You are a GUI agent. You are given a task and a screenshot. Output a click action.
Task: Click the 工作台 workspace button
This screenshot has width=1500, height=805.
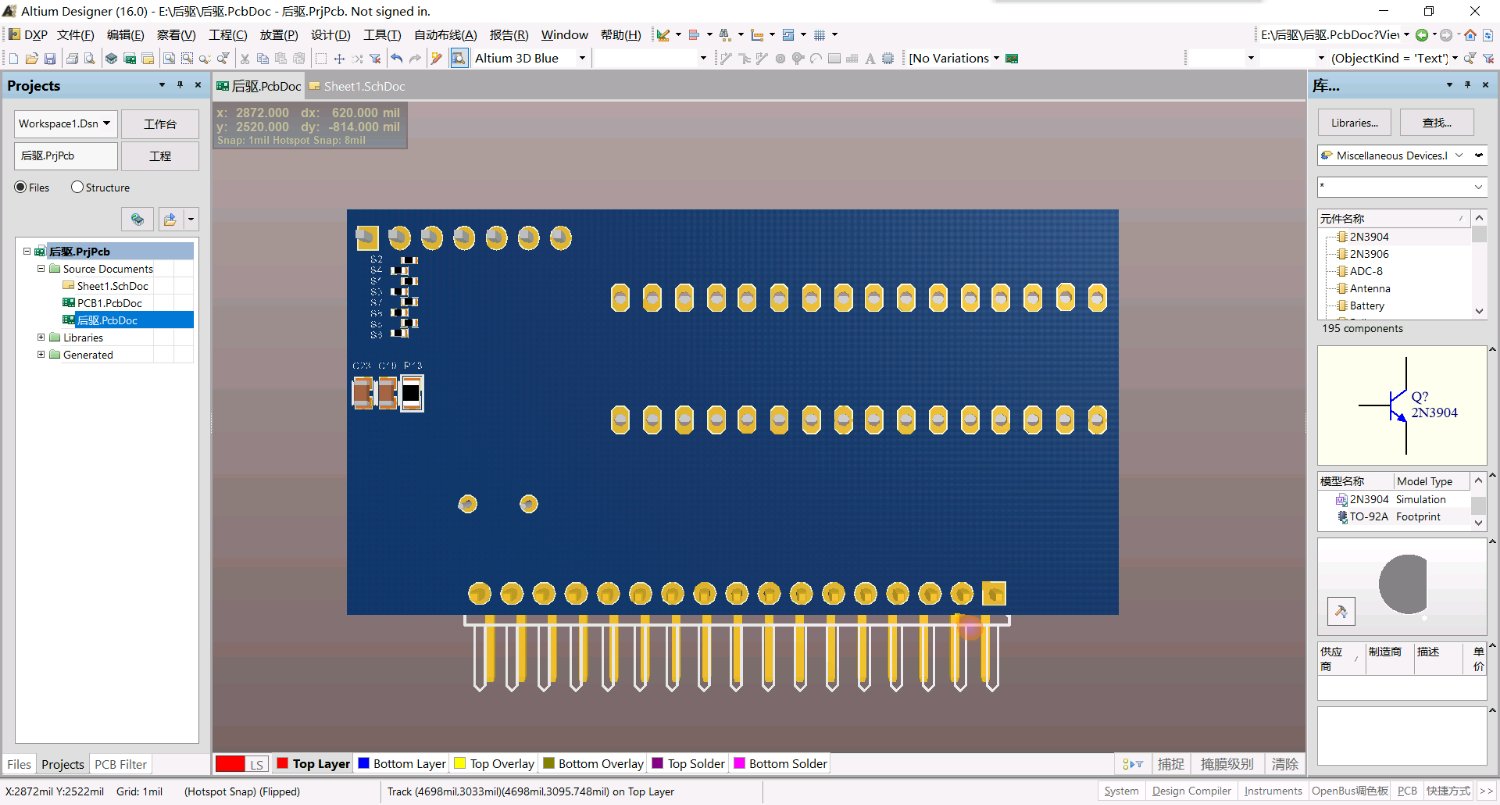[x=160, y=125]
